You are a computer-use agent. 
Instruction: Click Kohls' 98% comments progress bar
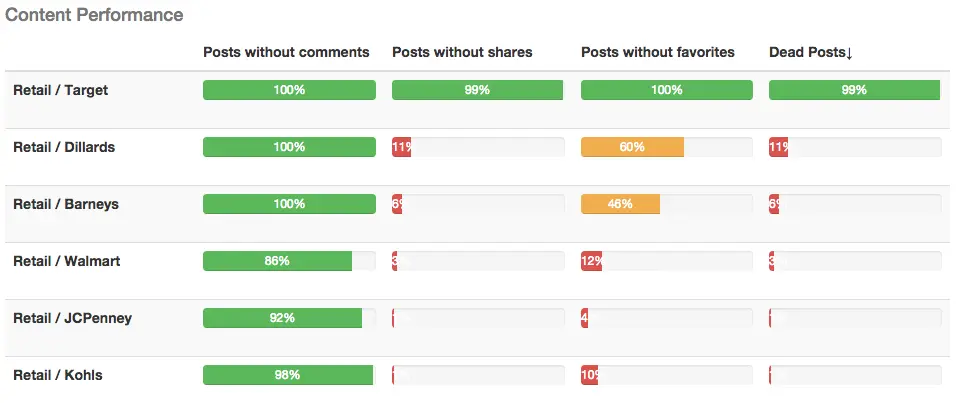287,375
